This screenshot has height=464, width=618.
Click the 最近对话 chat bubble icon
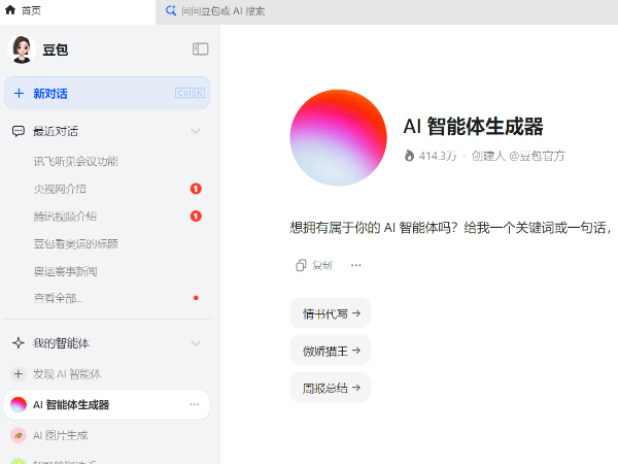coord(18,131)
